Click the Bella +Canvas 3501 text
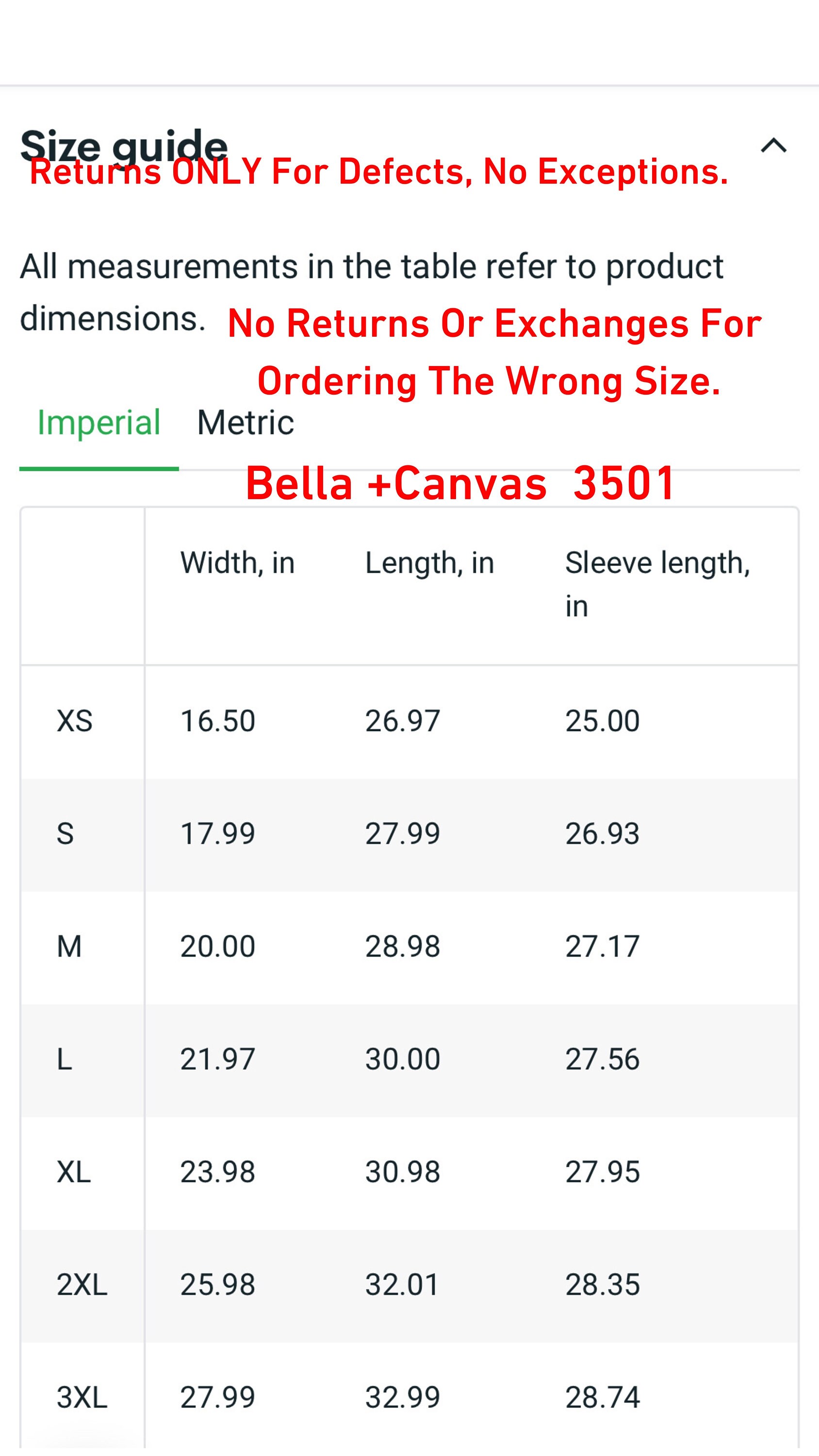 click(x=459, y=483)
